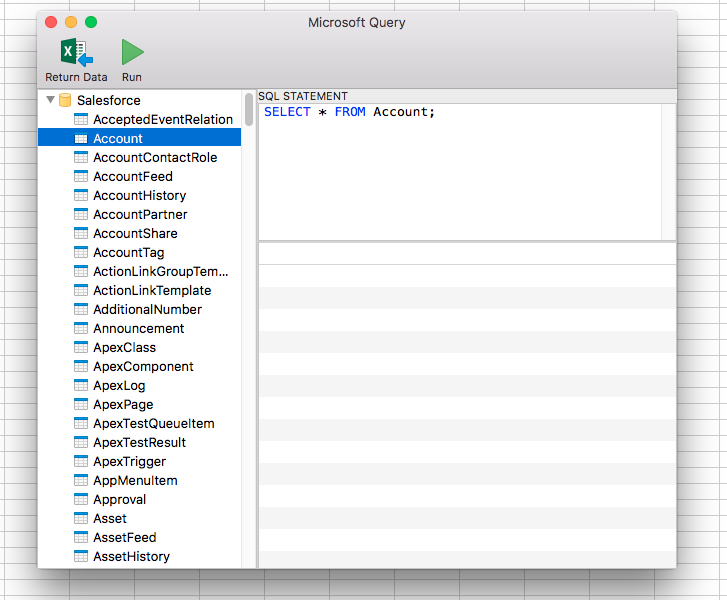
Task: Select the Asset table
Action: [109, 519]
